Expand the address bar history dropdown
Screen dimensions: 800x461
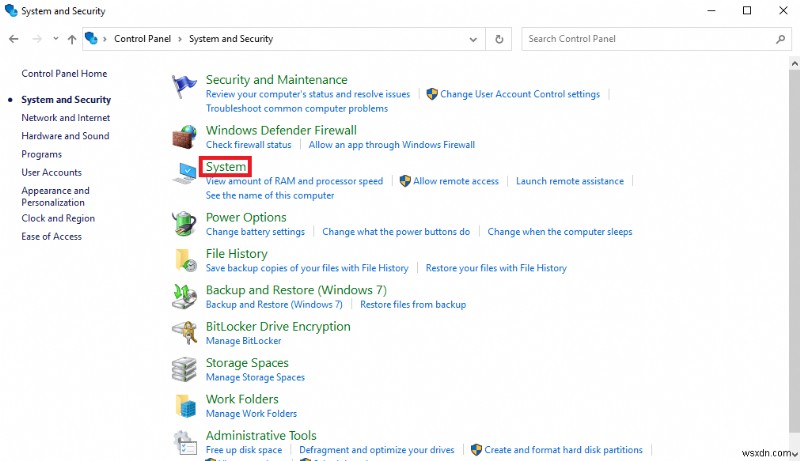point(473,39)
